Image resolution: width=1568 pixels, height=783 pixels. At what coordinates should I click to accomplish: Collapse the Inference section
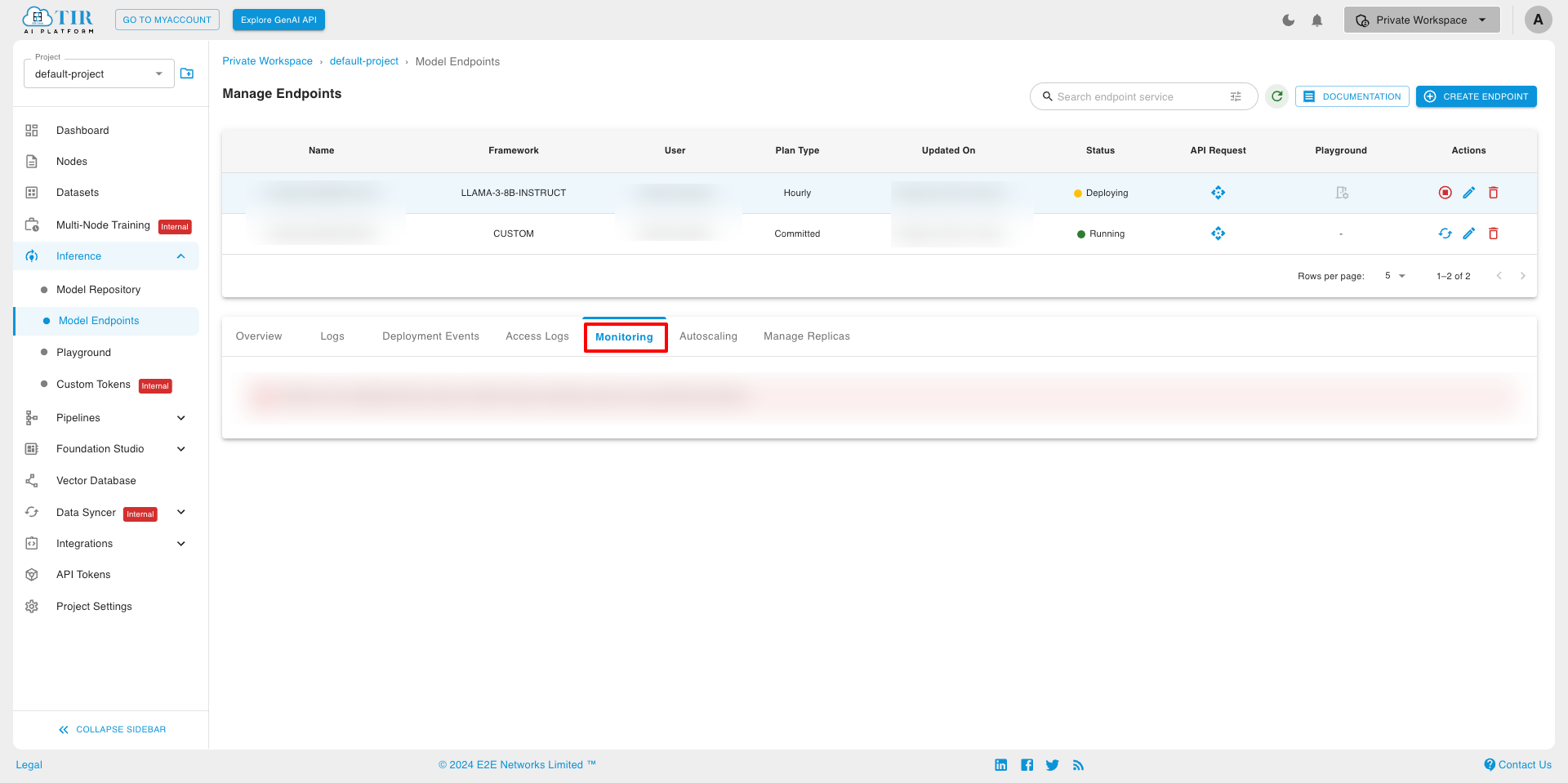[x=180, y=256]
